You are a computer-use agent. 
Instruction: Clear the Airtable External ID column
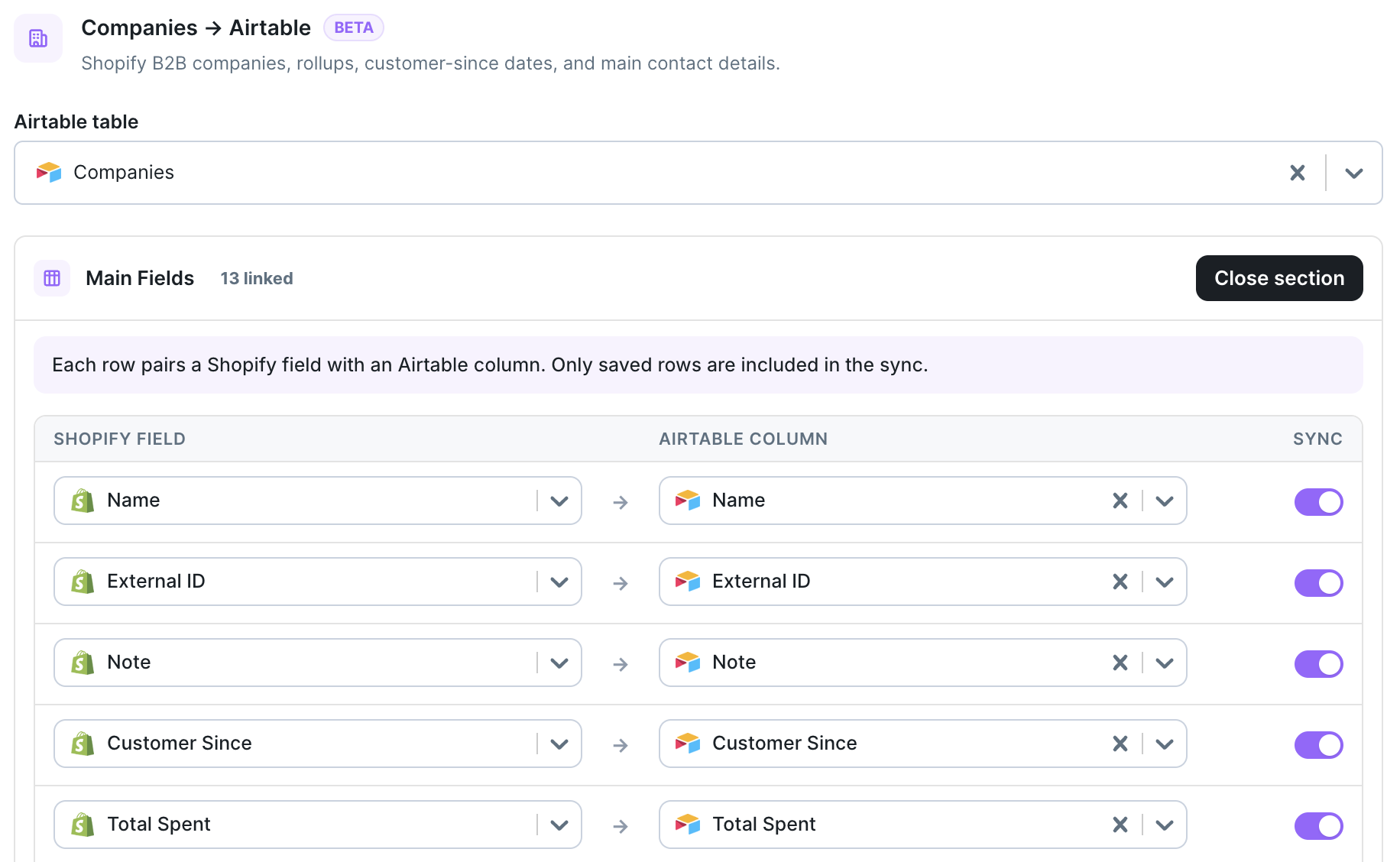1120,582
